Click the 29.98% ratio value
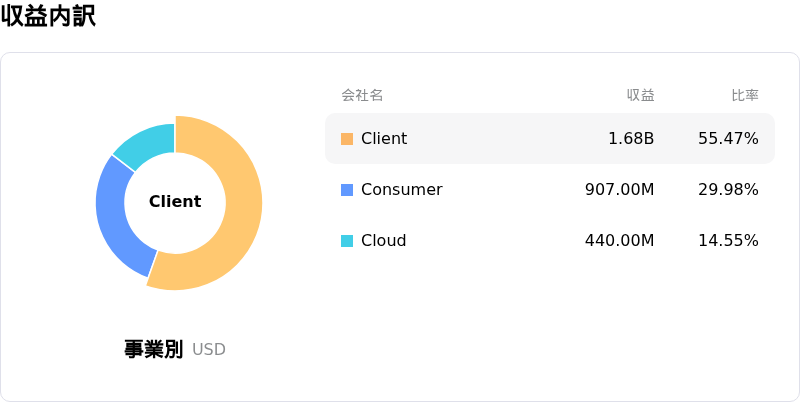Viewport: 800px width, 402px height. 728,190
